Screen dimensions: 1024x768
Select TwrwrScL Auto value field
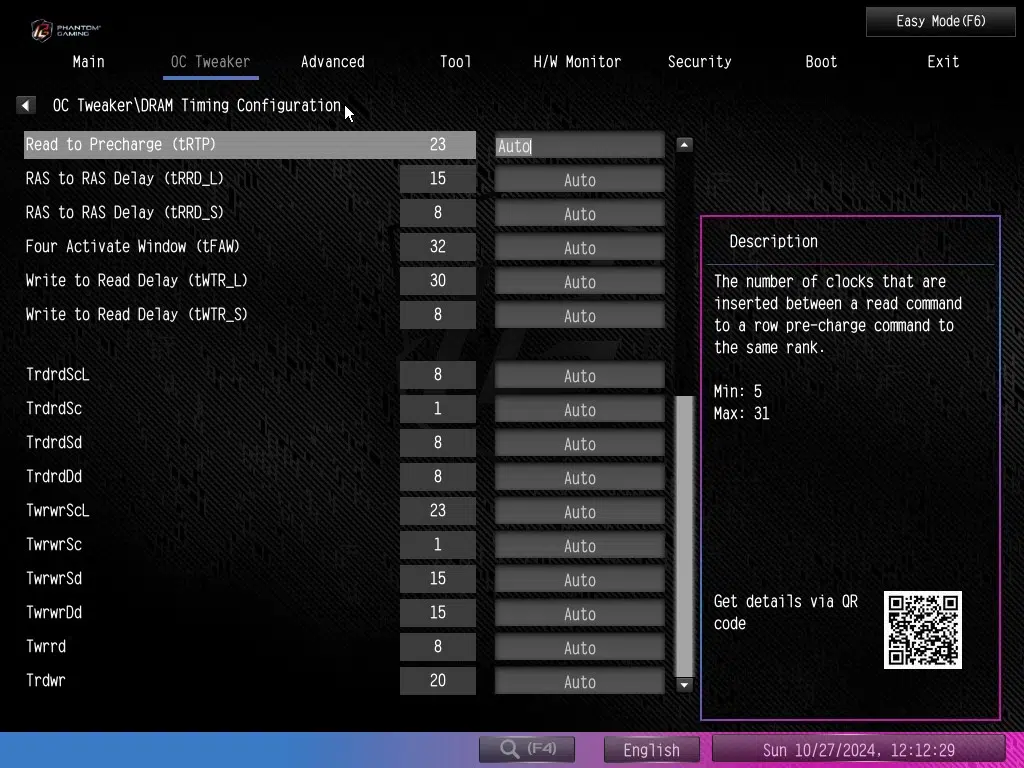pyautogui.click(x=579, y=511)
